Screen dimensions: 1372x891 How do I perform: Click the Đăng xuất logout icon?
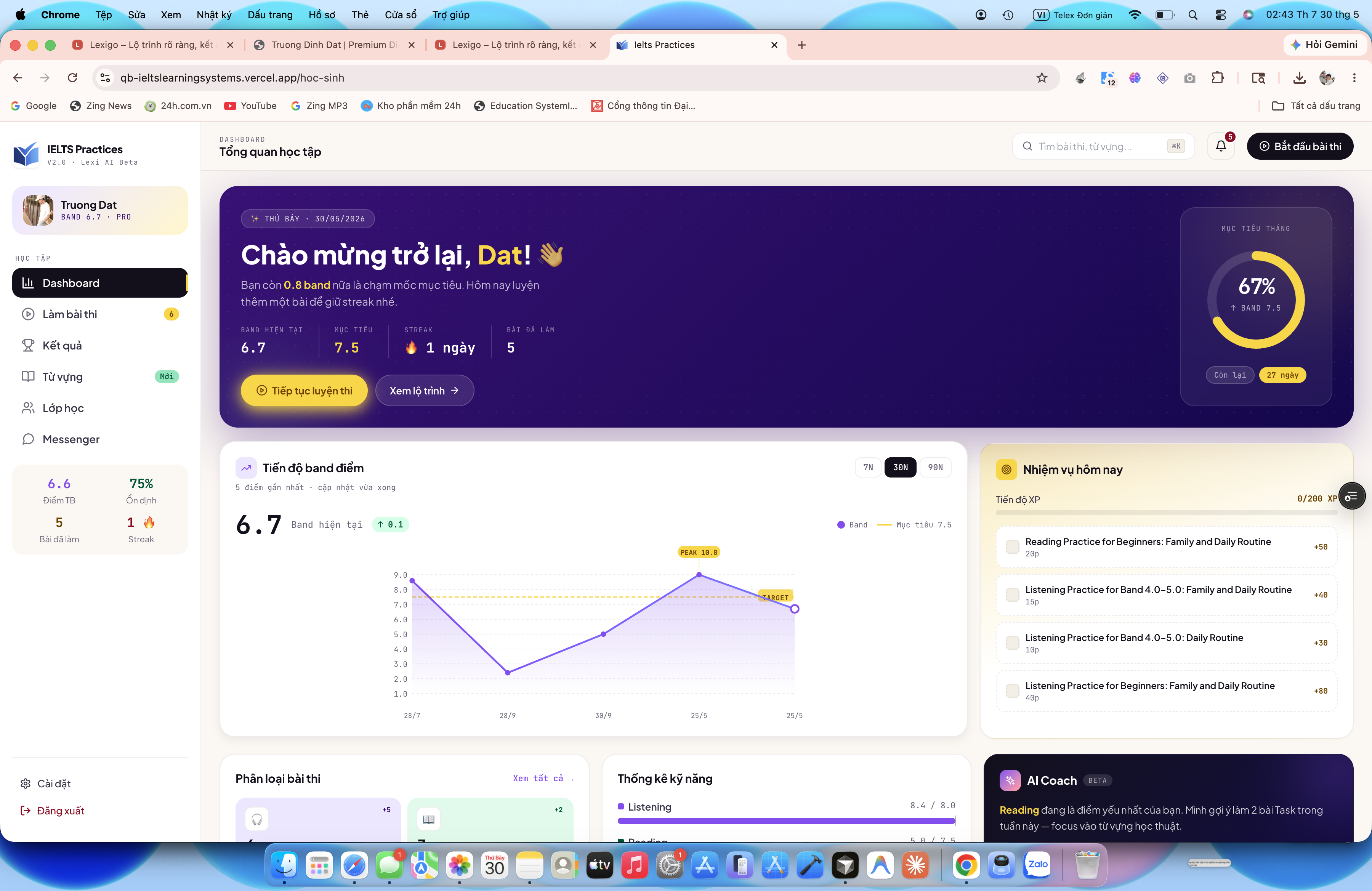(x=26, y=811)
